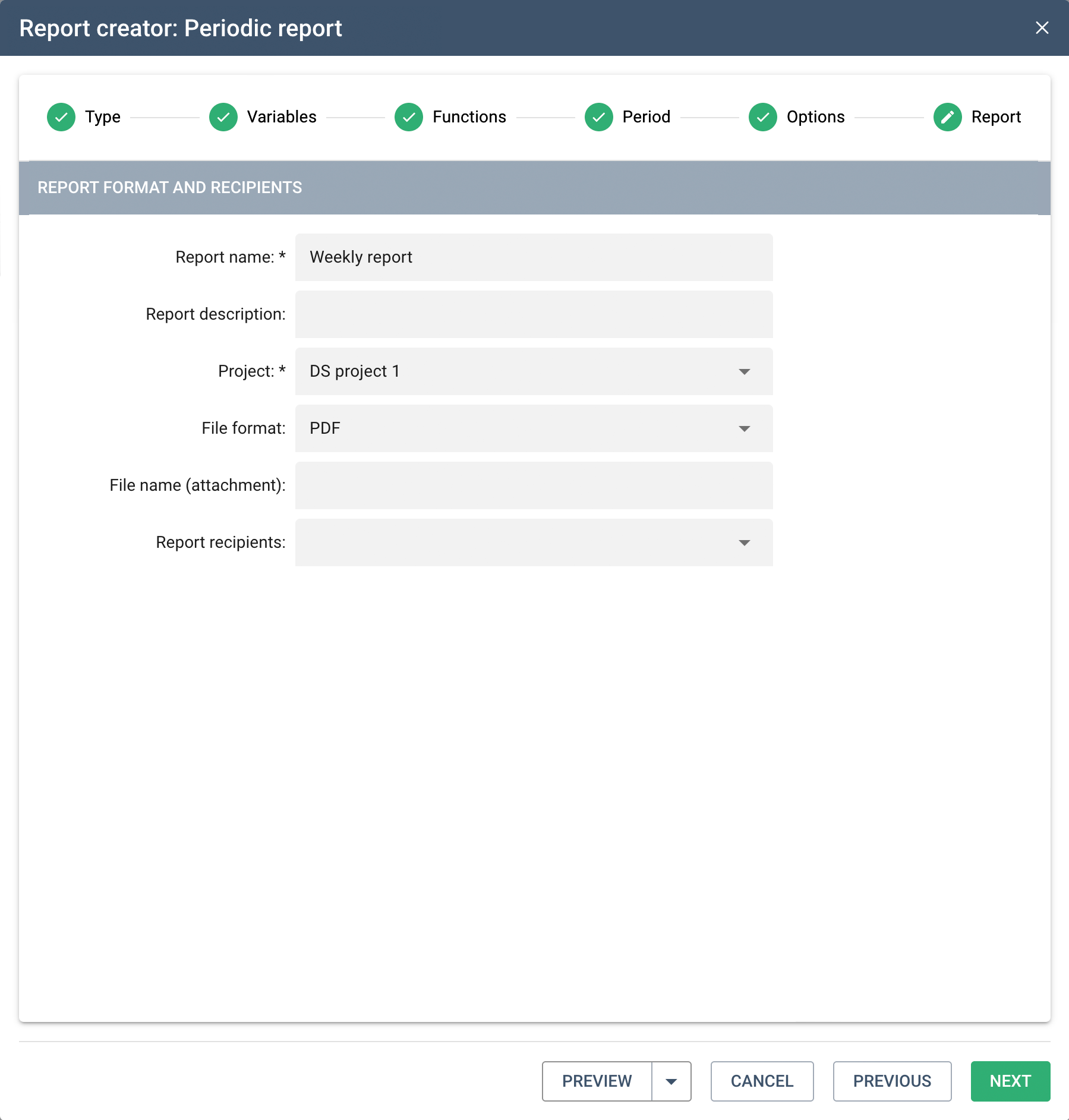Click the PREVIEW button
This screenshot has width=1069, height=1120.
(x=597, y=1081)
